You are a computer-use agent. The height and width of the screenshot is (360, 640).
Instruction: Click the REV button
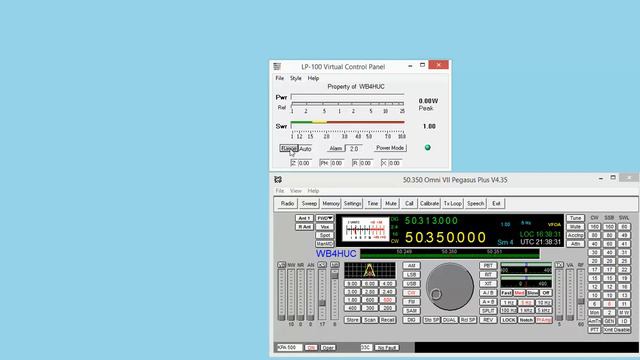tap(488, 320)
